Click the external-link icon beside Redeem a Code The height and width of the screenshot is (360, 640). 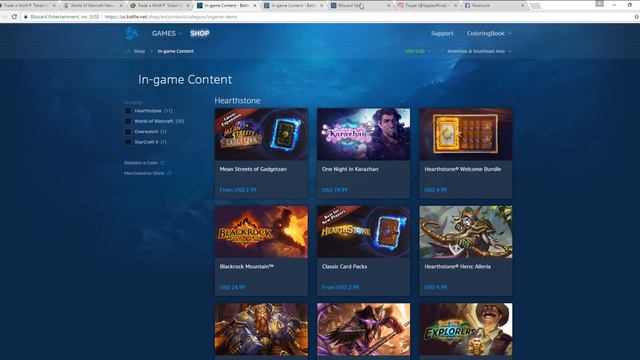coord(162,163)
